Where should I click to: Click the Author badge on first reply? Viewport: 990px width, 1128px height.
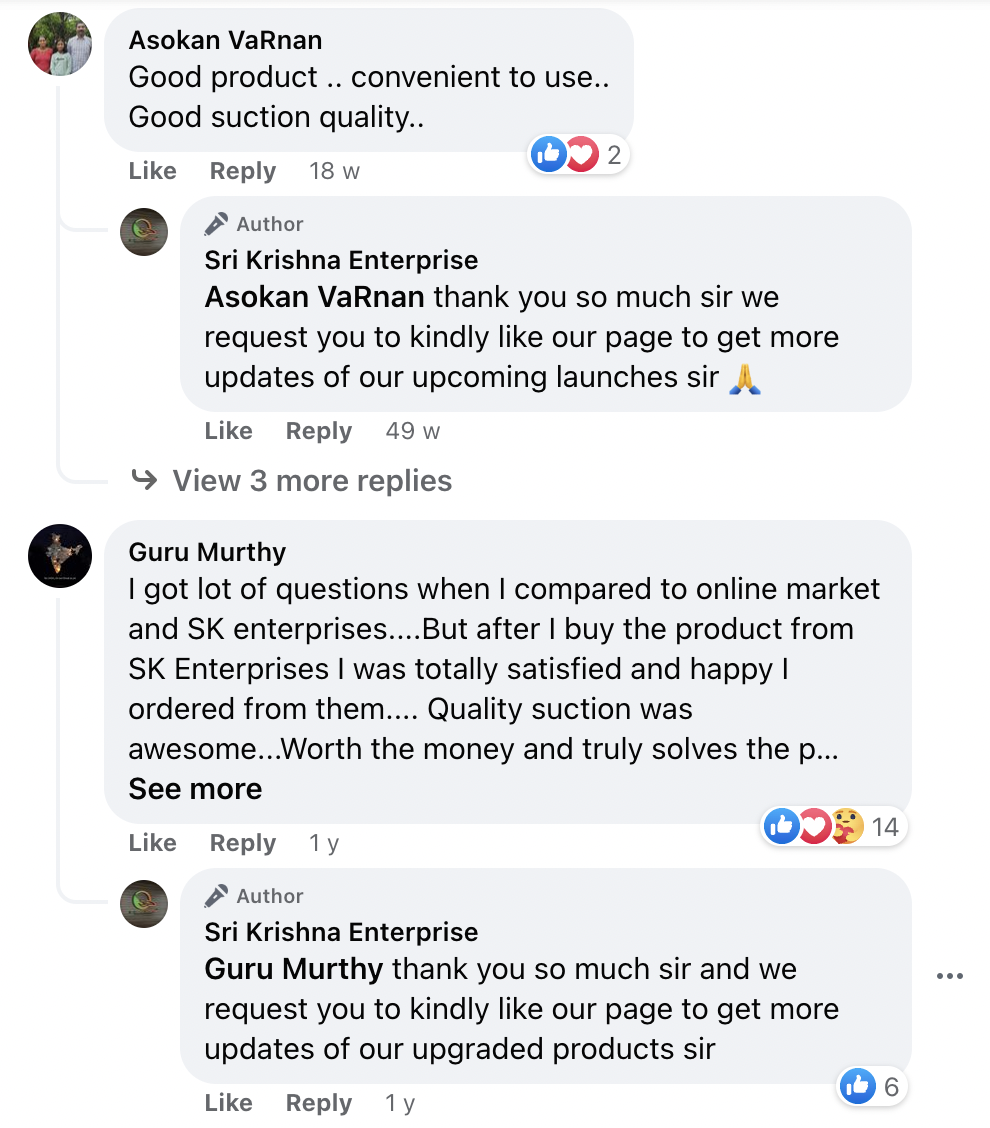[254, 224]
